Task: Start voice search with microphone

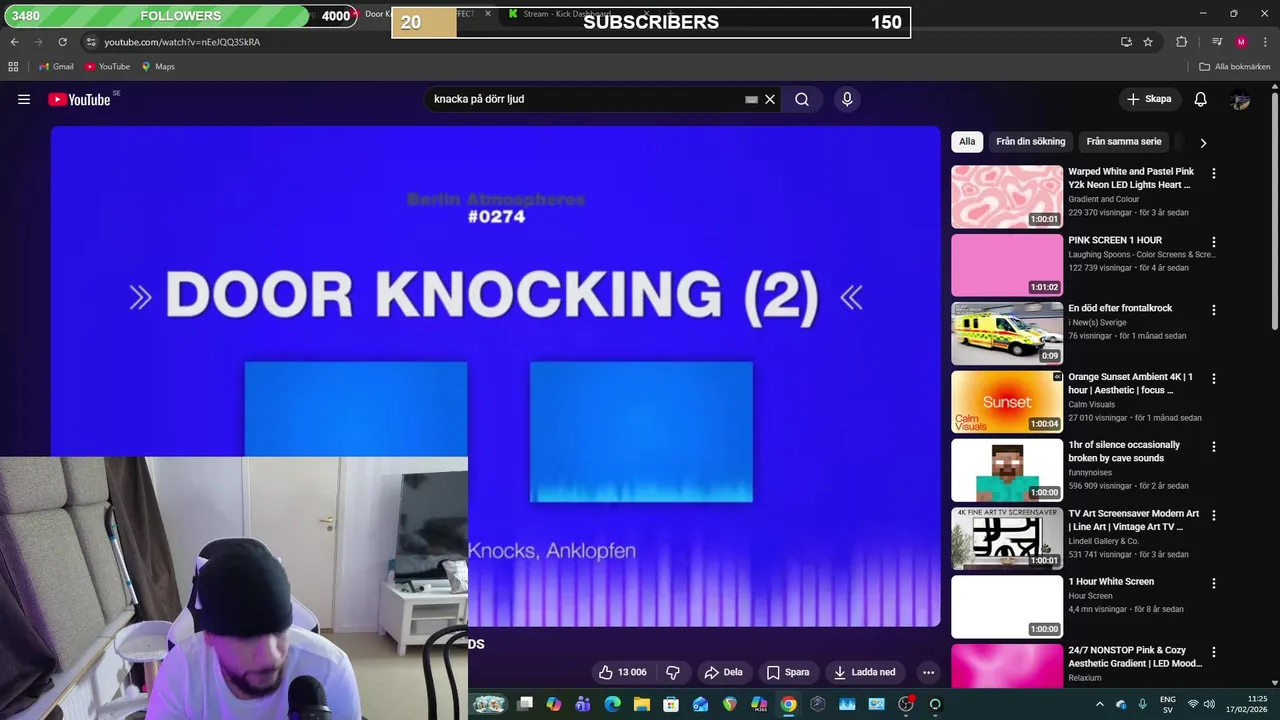Action: coord(847,99)
